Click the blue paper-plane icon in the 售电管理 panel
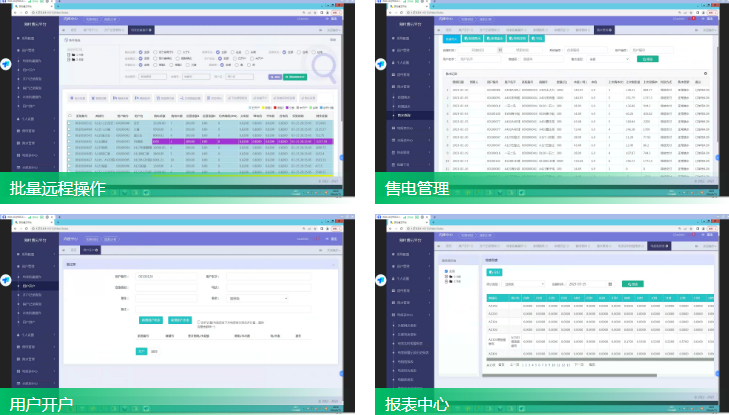The width and height of the screenshot is (729, 415). click(x=380, y=63)
